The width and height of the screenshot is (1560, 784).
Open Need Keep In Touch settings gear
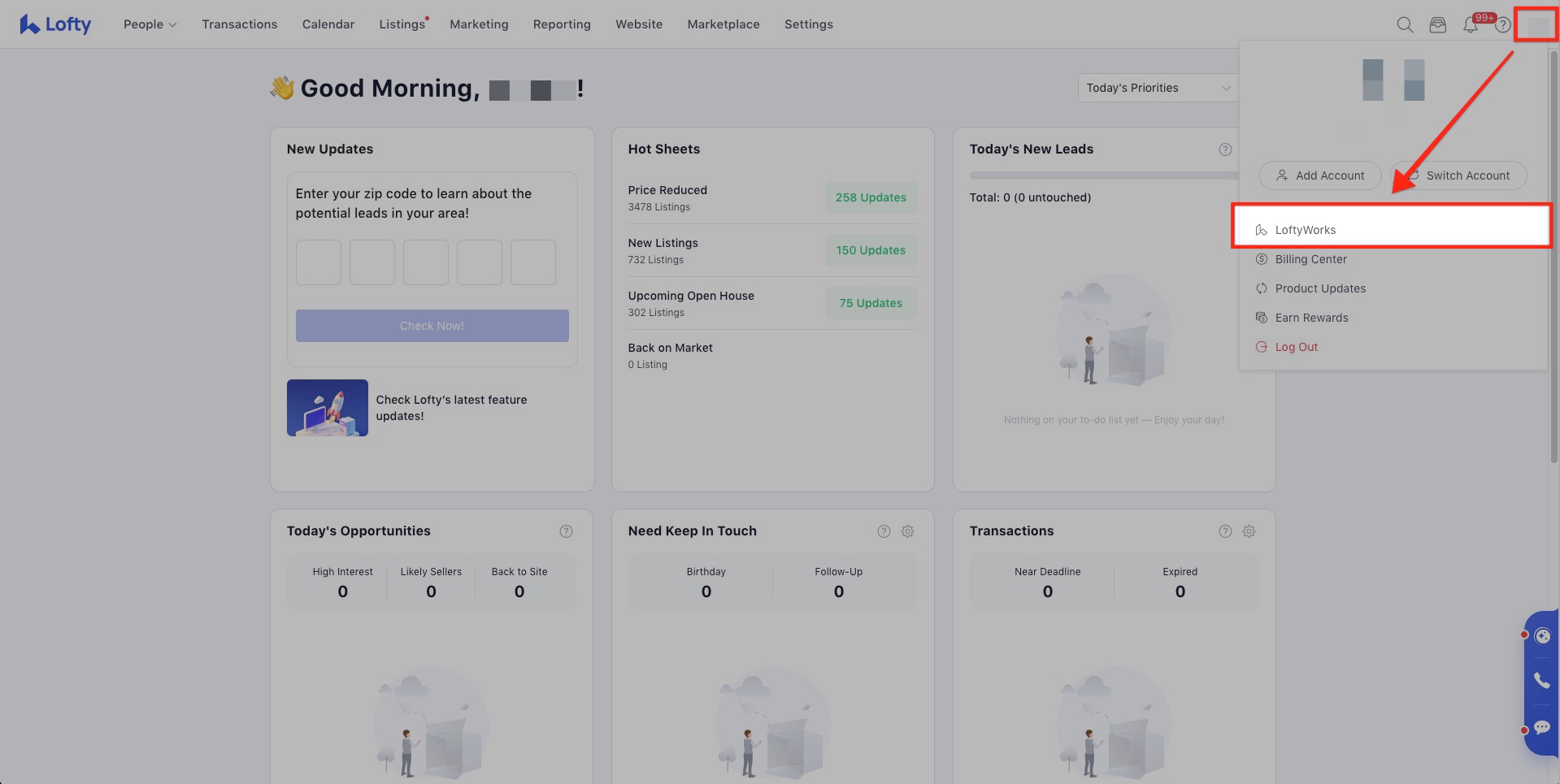pyautogui.click(x=907, y=531)
